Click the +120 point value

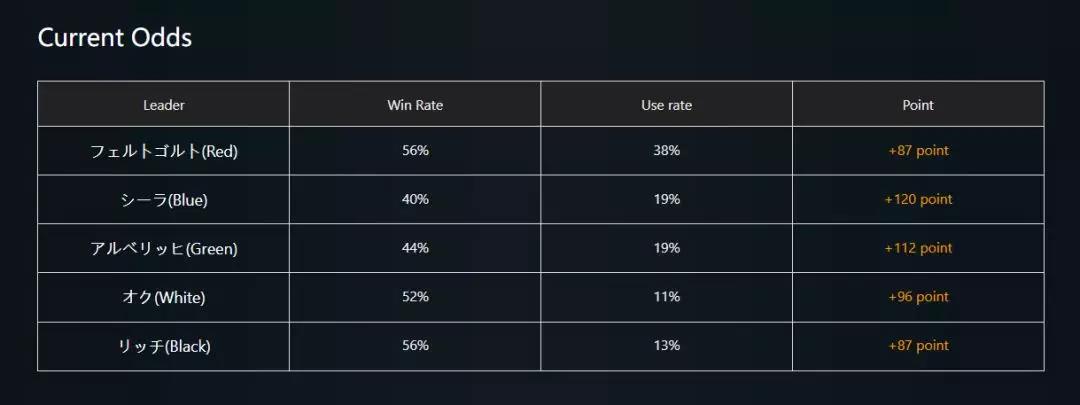click(918, 200)
